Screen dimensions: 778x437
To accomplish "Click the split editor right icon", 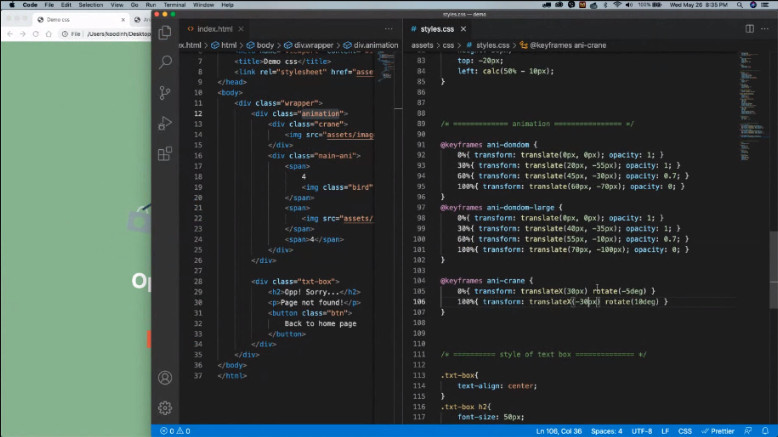I will [x=749, y=29].
